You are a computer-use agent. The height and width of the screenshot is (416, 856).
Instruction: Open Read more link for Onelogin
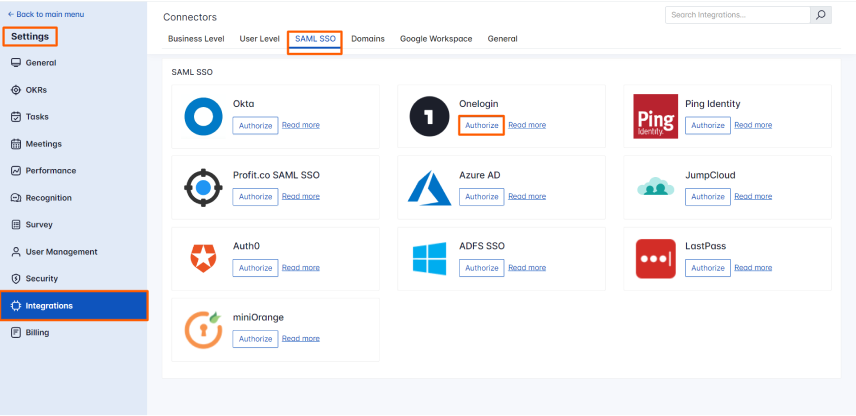point(527,125)
